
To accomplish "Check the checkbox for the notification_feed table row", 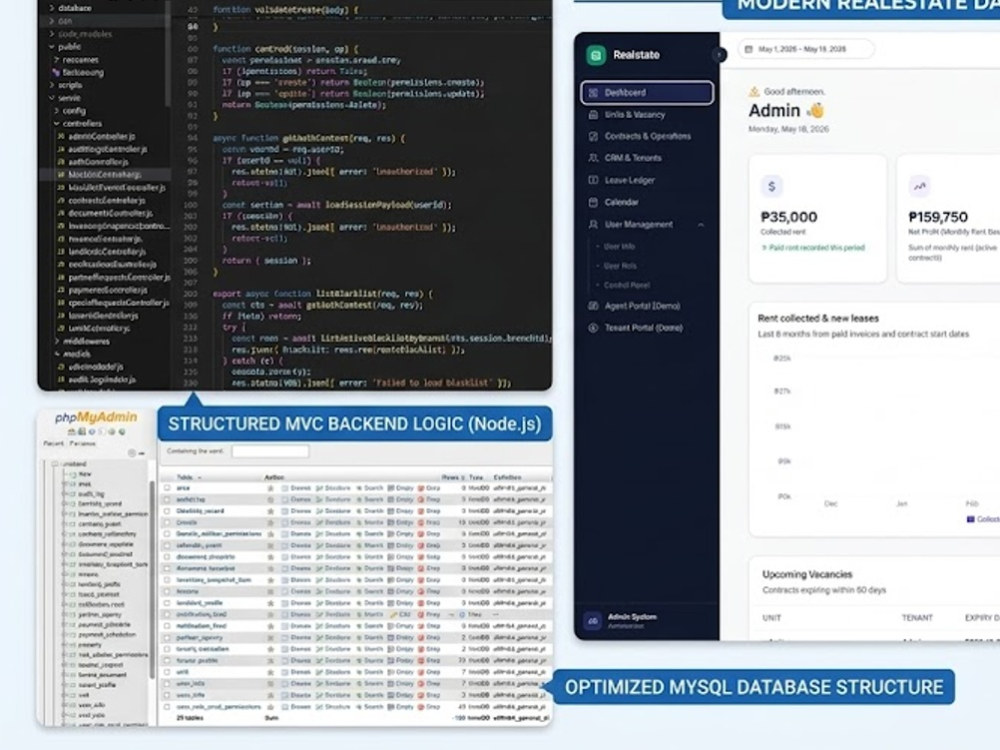I will 167,626.
